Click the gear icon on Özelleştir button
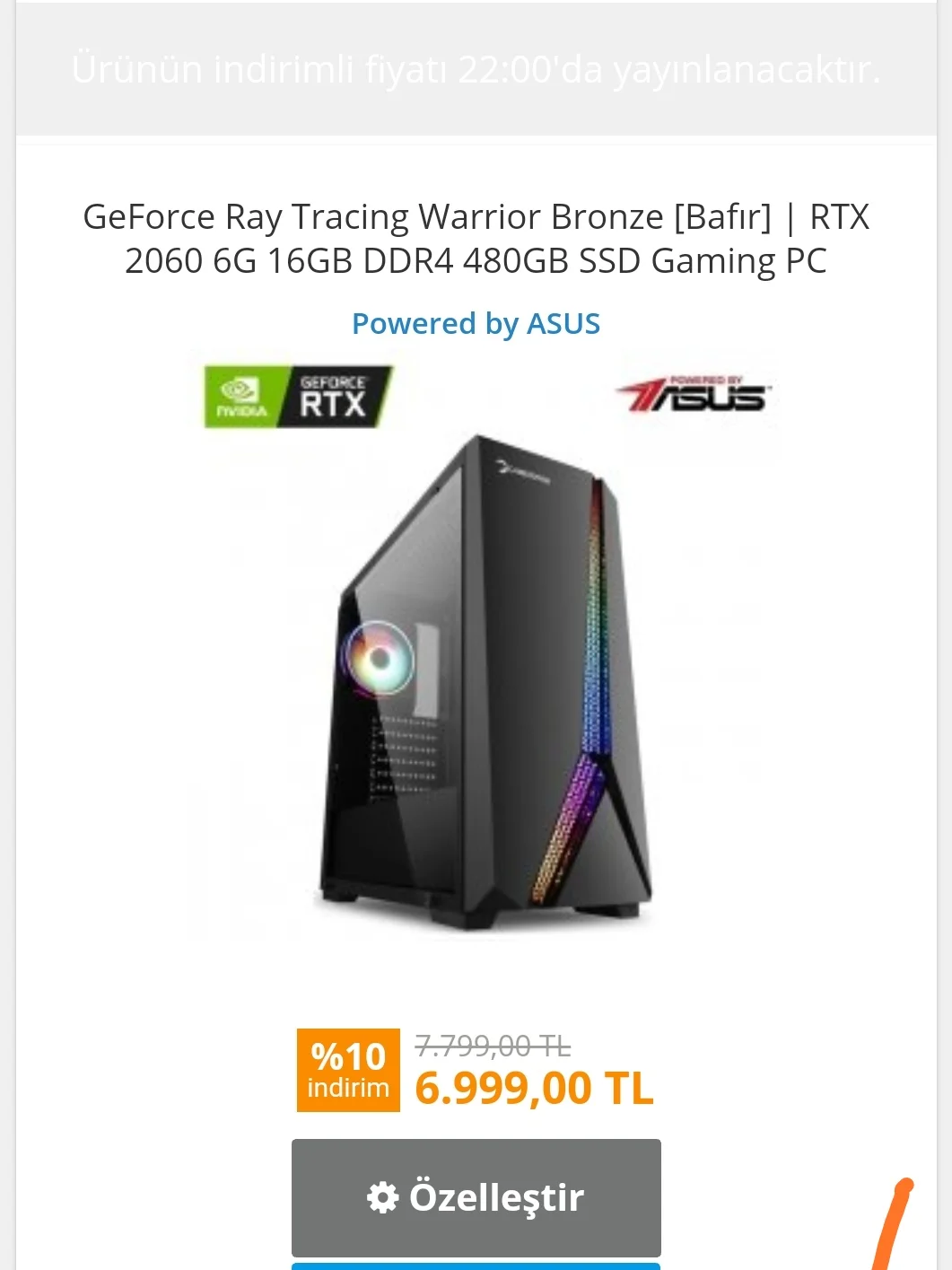Image resolution: width=952 pixels, height=1270 pixels. [382, 1197]
